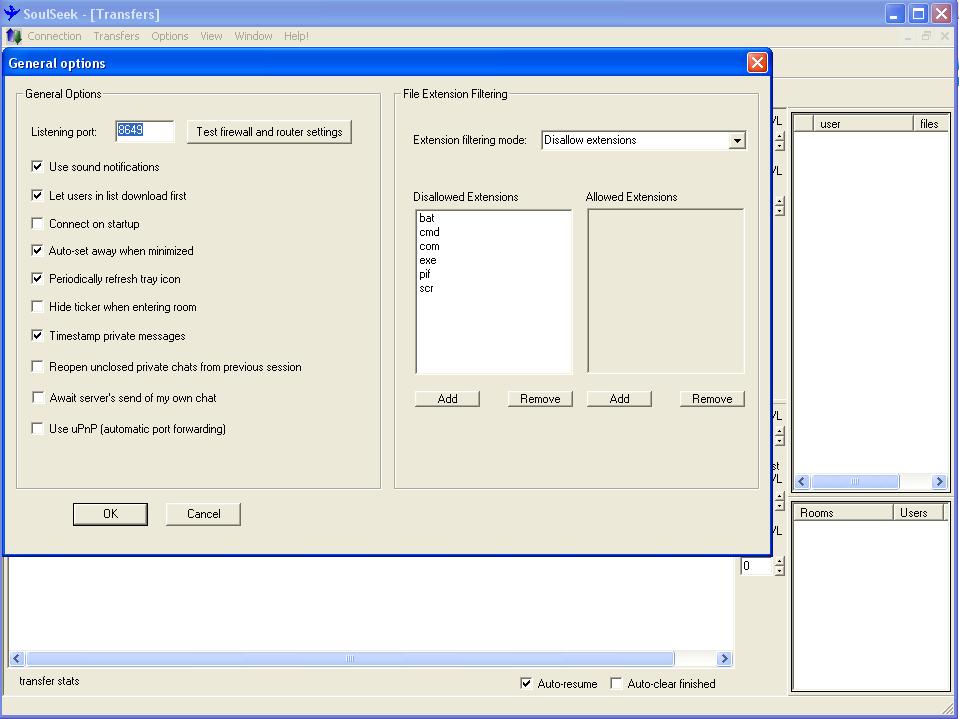This screenshot has width=959, height=719.
Task: Cancel the General options dialog
Action: [x=204, y=514]
